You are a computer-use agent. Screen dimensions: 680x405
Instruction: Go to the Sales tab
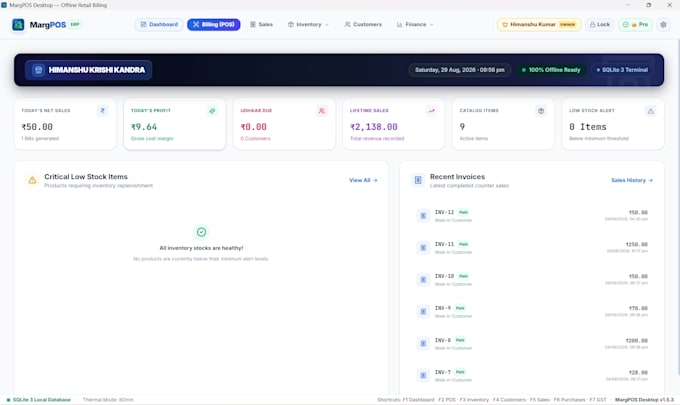point(262,25)
